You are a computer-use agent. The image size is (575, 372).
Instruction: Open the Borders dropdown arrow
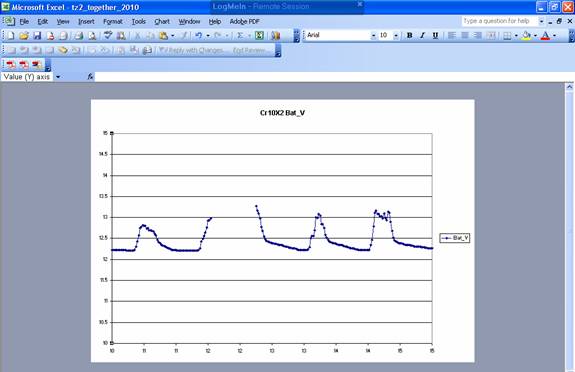(x=516, y=35)
